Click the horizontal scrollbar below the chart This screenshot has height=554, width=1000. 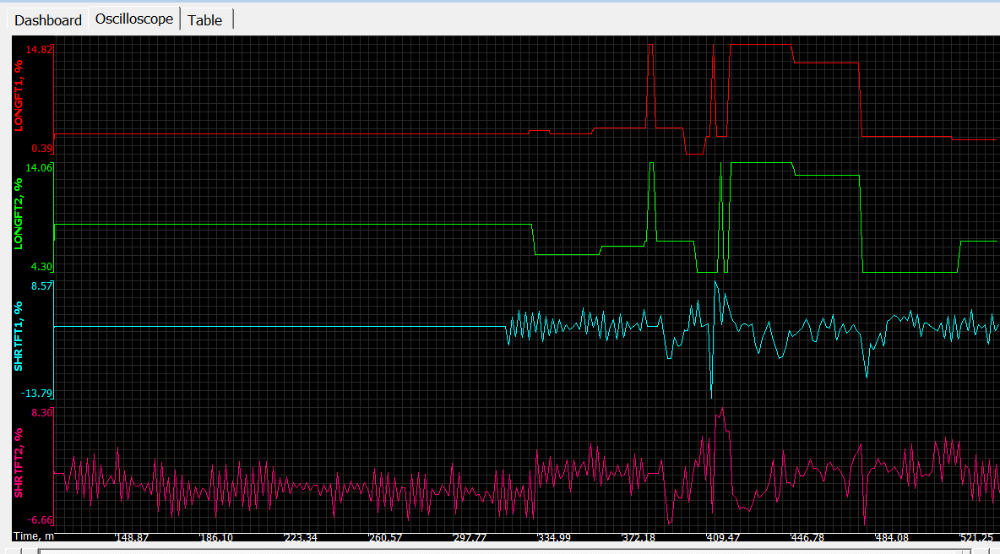tap(500, 550)
